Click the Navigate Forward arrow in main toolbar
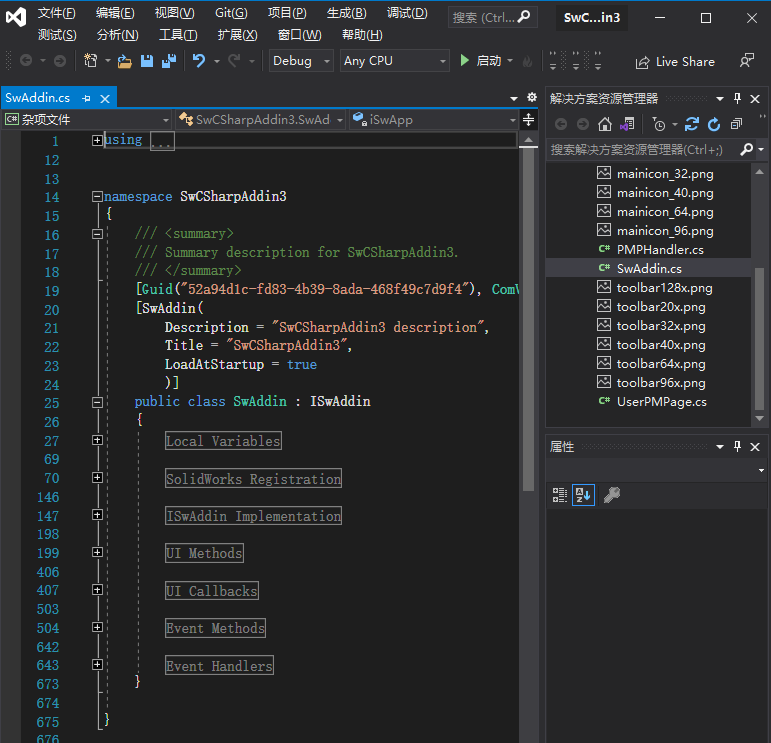 (59, 60)
